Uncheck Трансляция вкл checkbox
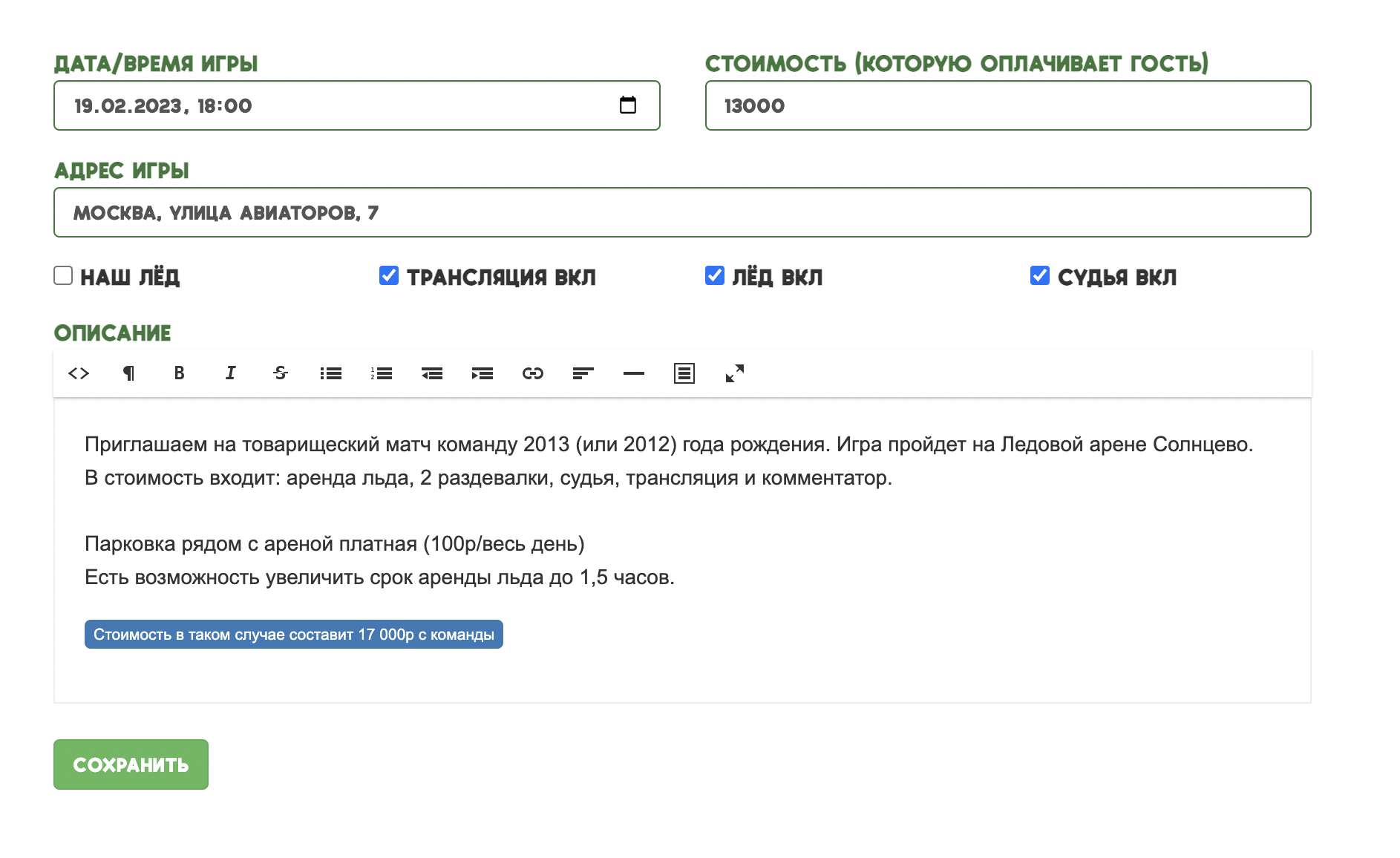Image resolution: width=1400 pixels, height=858 pixels. point(389,276)
